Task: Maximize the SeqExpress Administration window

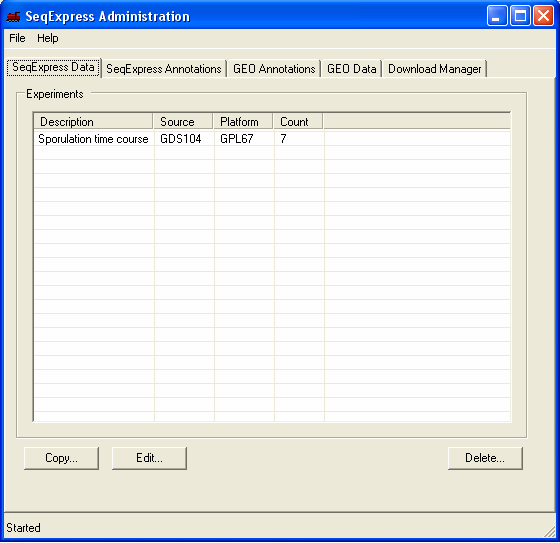Action: pyautogui.click(x=520, y=16)
